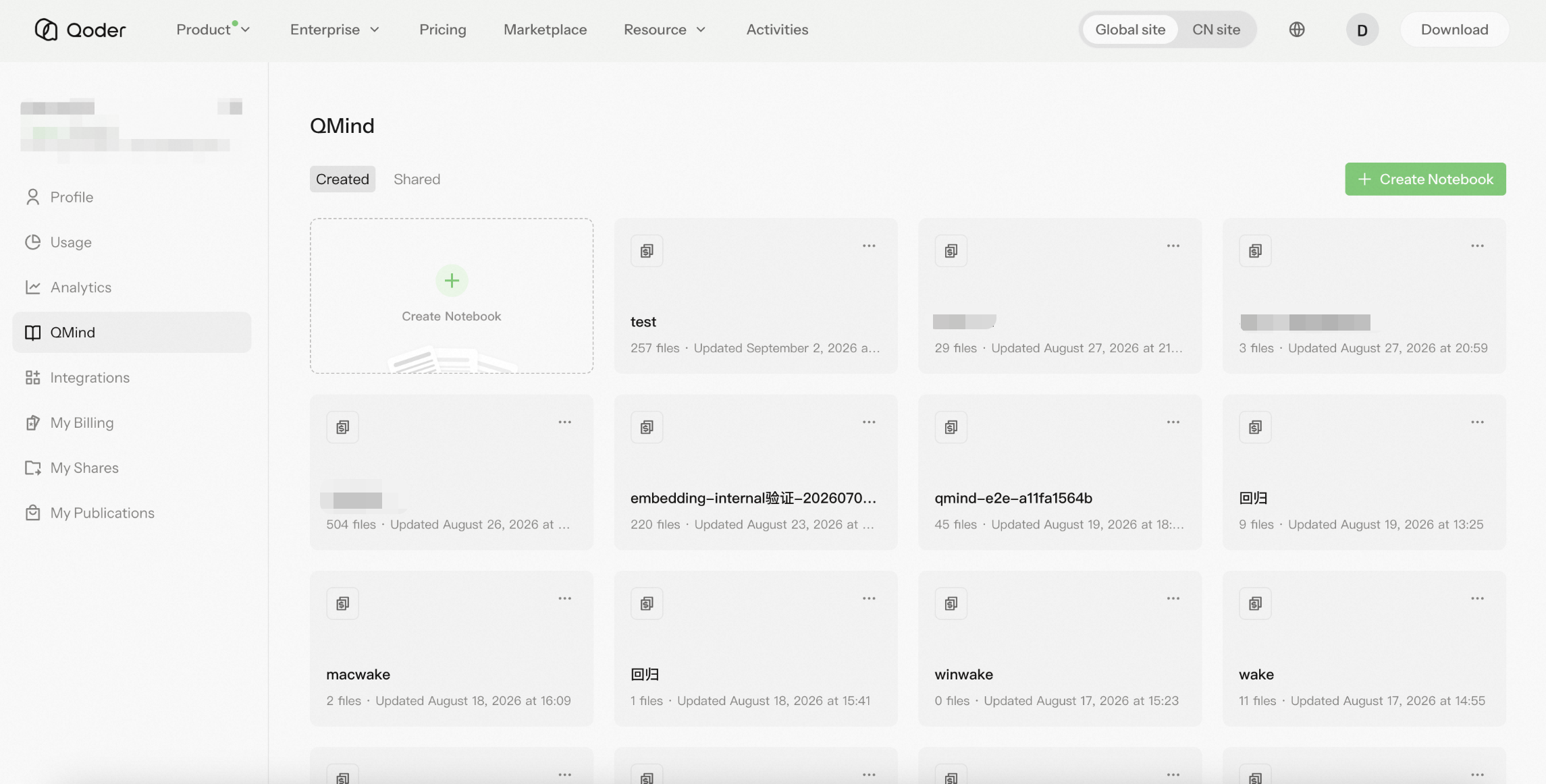
Task: Switch to CN site
Action: (x=1216, y=30)
